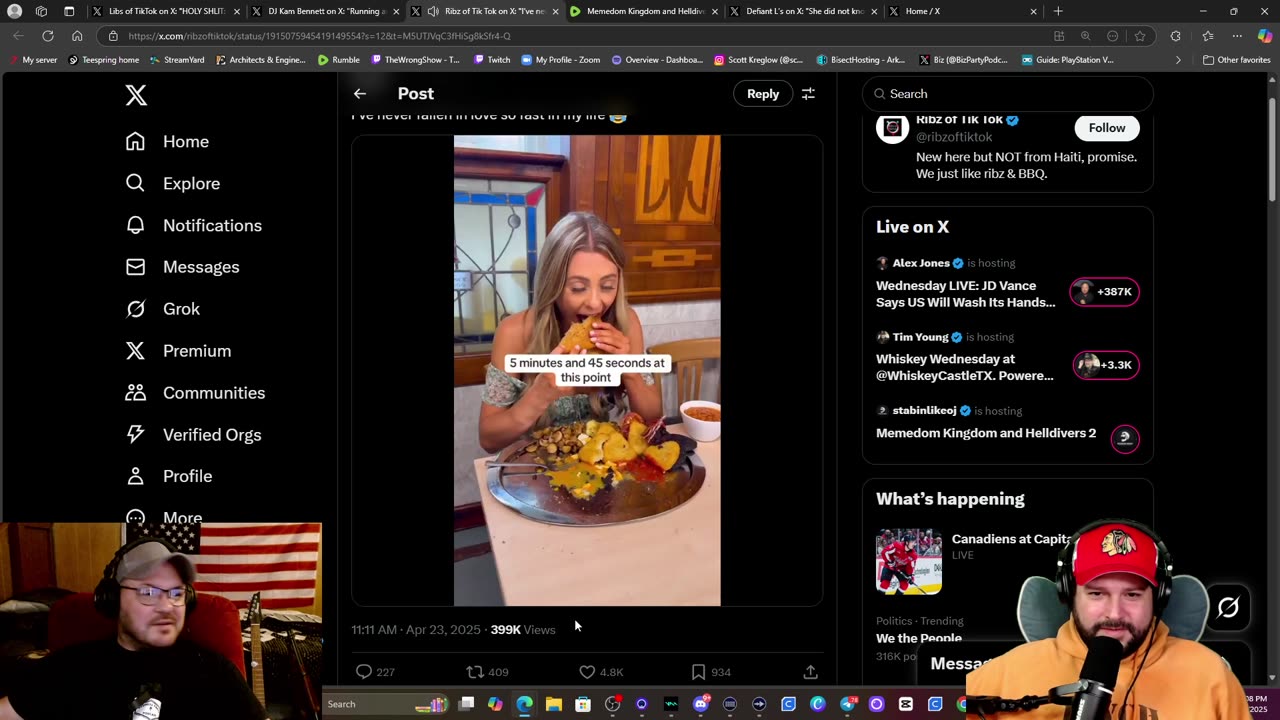Open the post reply filter settings icon
Viewport: 1280px width, 720px height.
808,94
